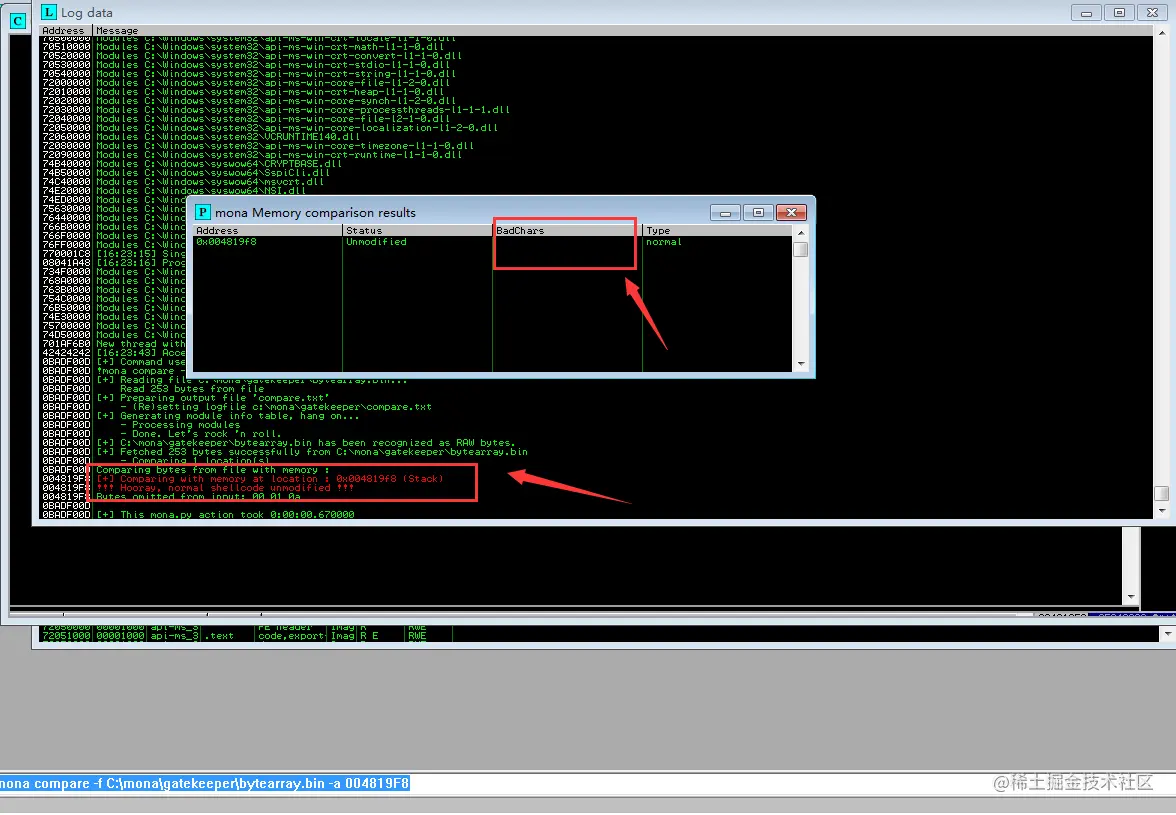Close the Log data window
Viewport: 1176px width, 815px height.
1152,13
